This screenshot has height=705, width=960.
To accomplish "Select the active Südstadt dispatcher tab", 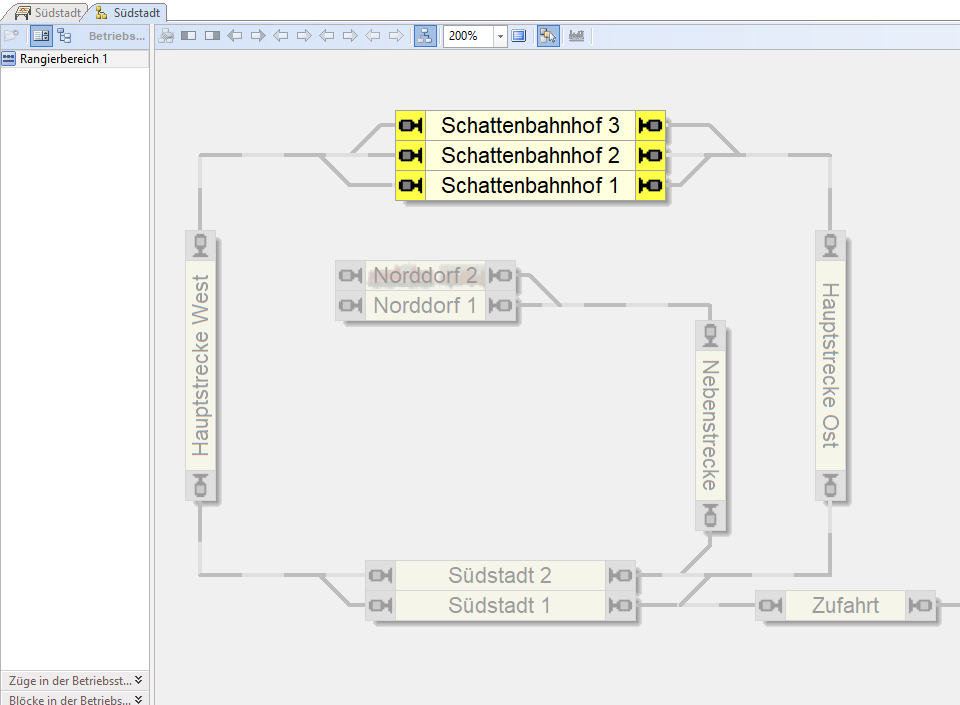I will click(128, 13).
